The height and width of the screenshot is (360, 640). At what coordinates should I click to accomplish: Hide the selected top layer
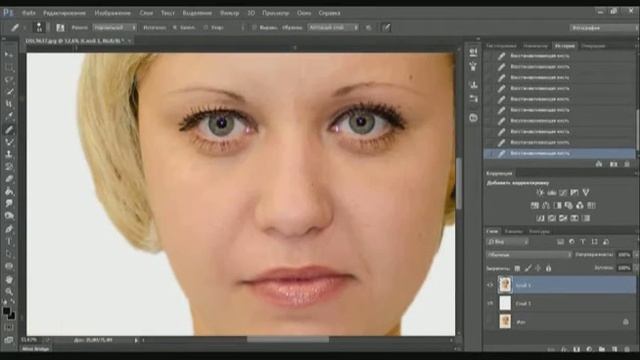[x=491, y=285]
